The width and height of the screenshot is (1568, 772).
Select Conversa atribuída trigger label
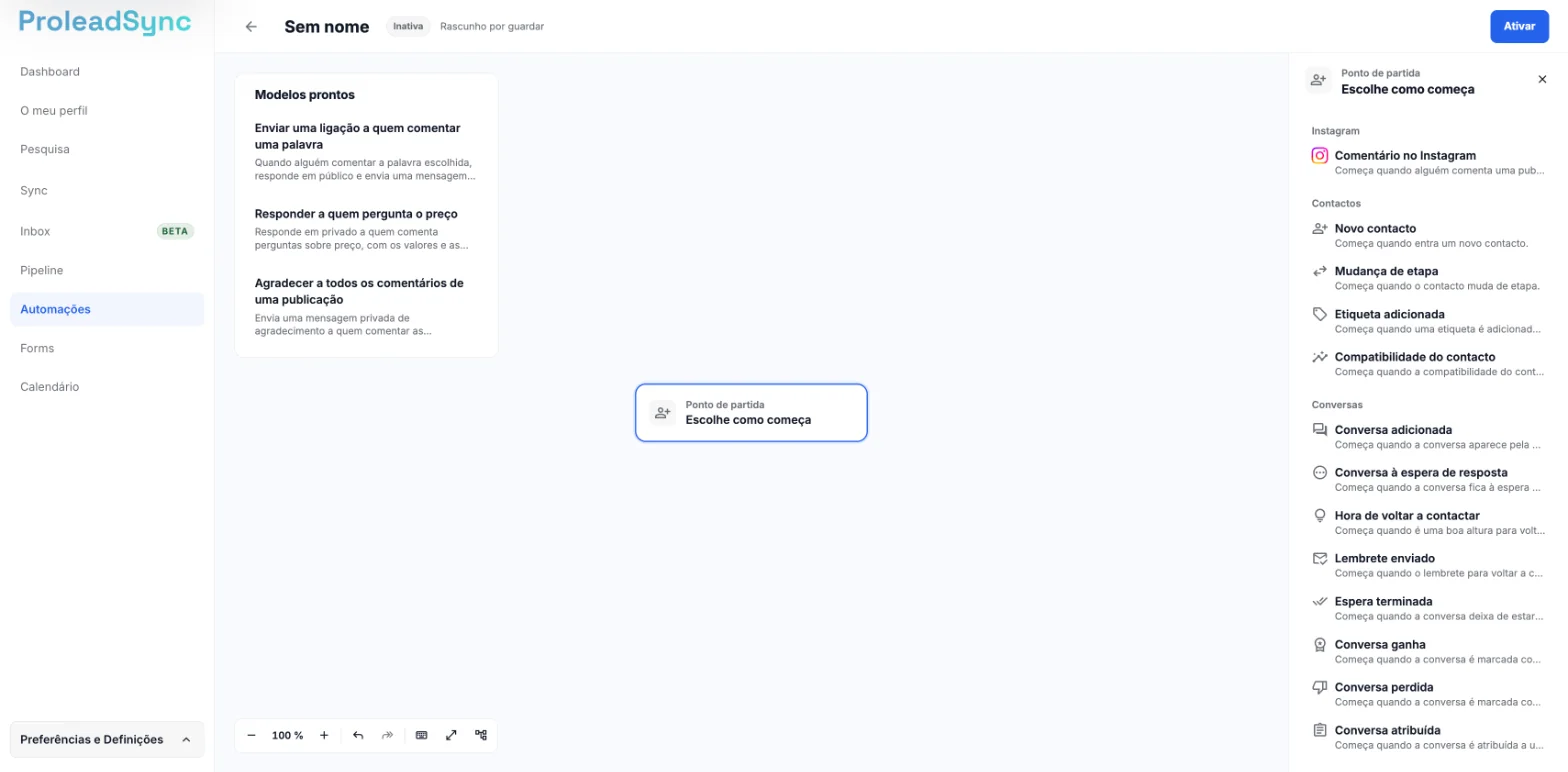[1388, 730]
